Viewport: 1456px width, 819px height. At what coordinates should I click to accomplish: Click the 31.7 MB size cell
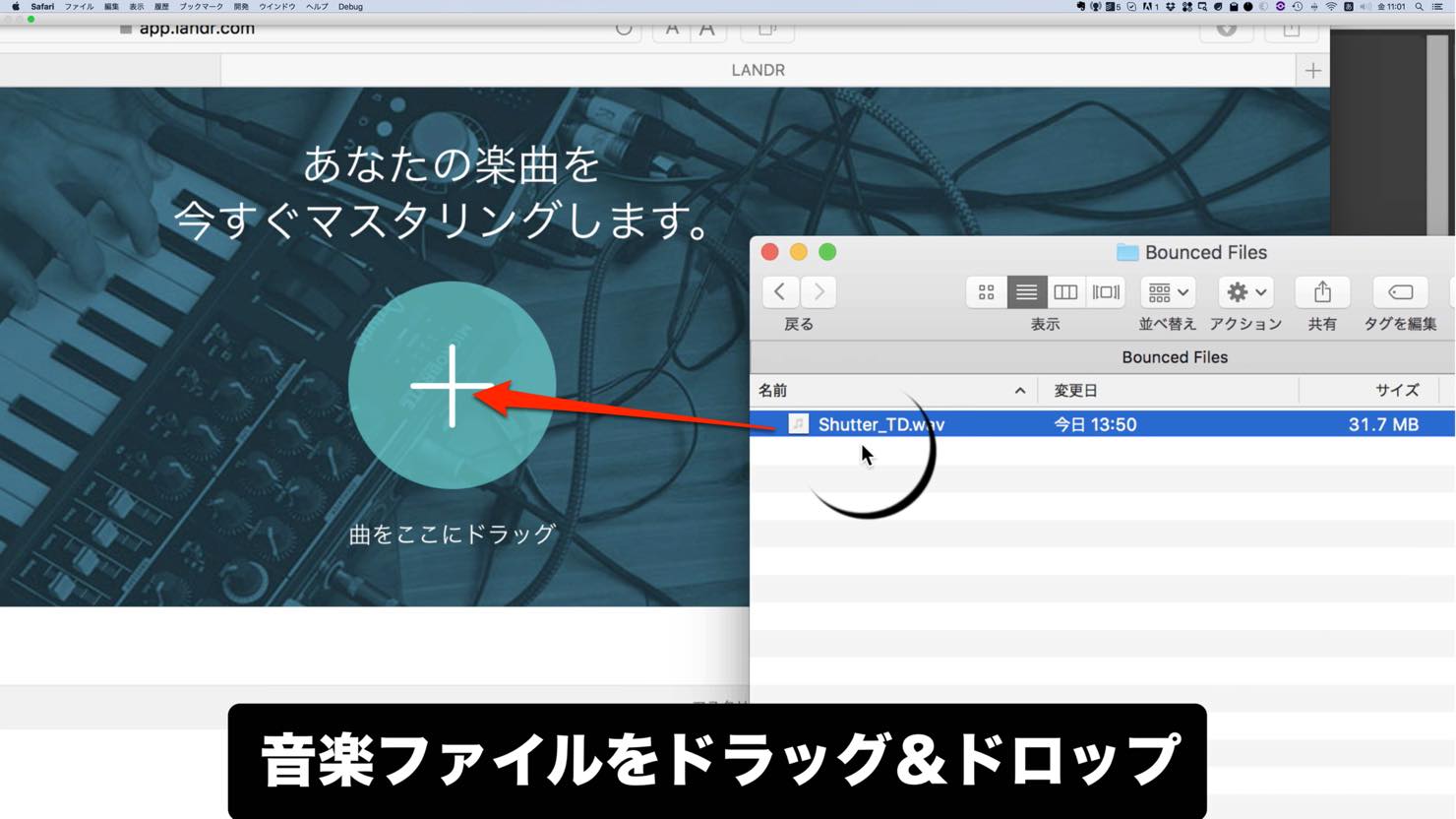(1383, 424)
